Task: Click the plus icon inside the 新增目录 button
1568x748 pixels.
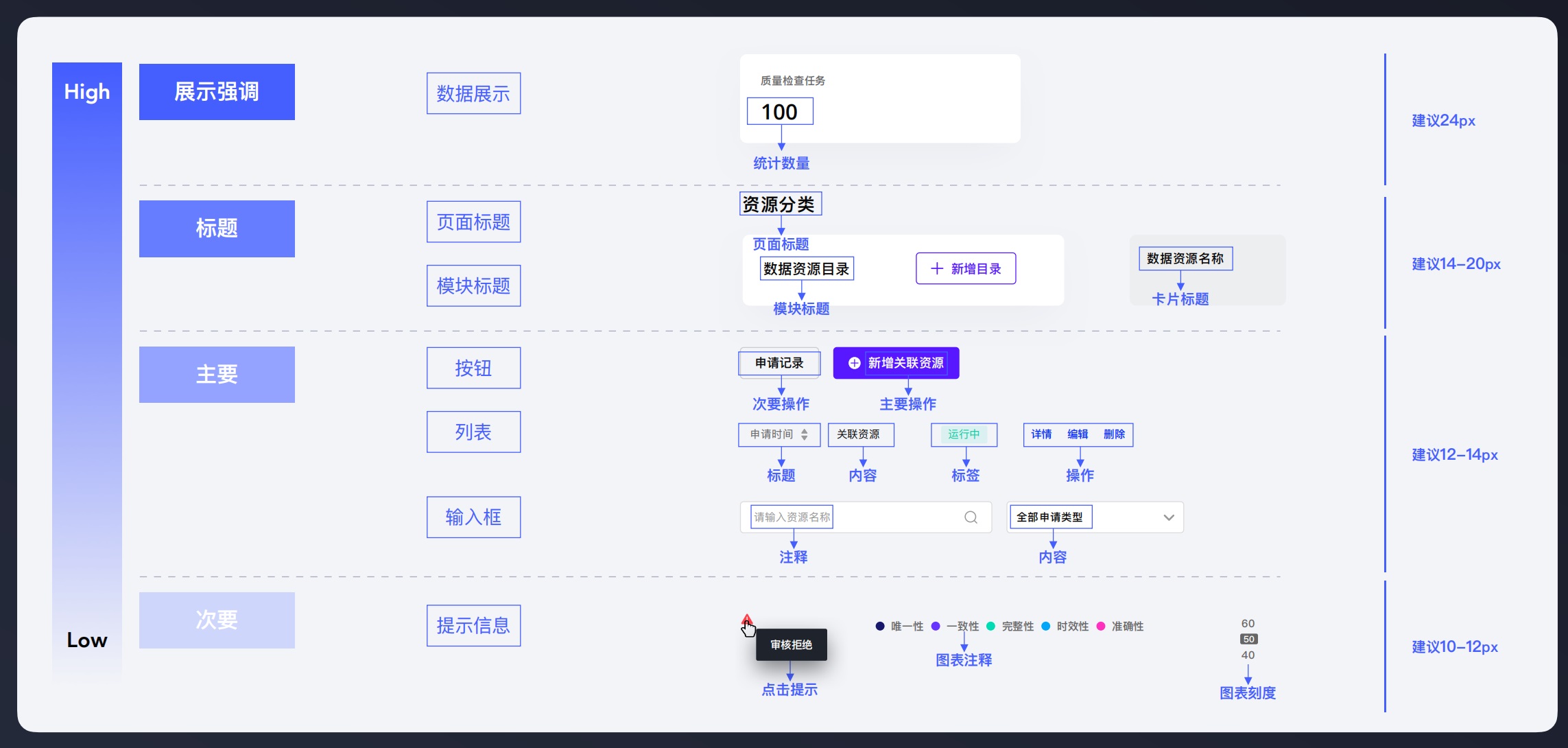Action: [938, 268]
